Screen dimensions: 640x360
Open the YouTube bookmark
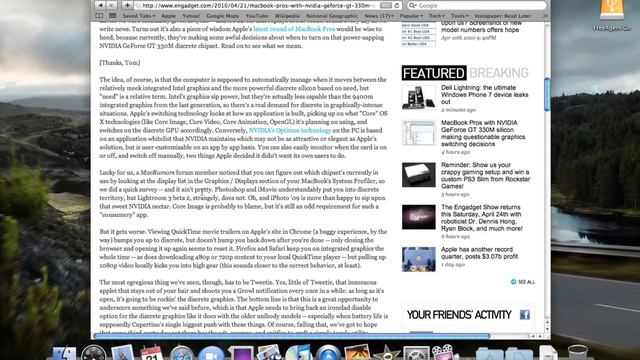[x=257, y=16]
